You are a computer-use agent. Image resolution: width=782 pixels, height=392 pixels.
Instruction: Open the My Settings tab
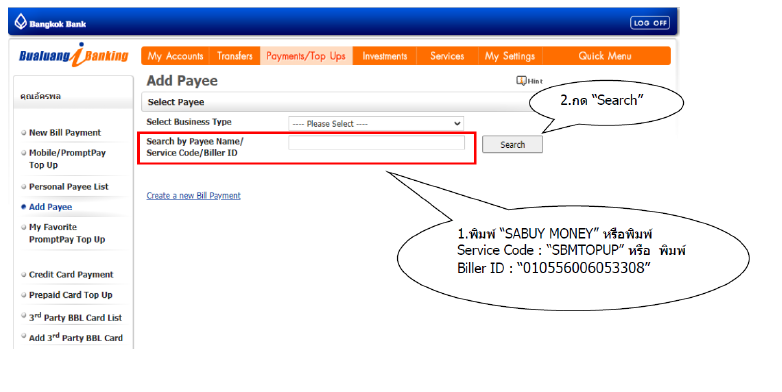click(x=510, y=56)
